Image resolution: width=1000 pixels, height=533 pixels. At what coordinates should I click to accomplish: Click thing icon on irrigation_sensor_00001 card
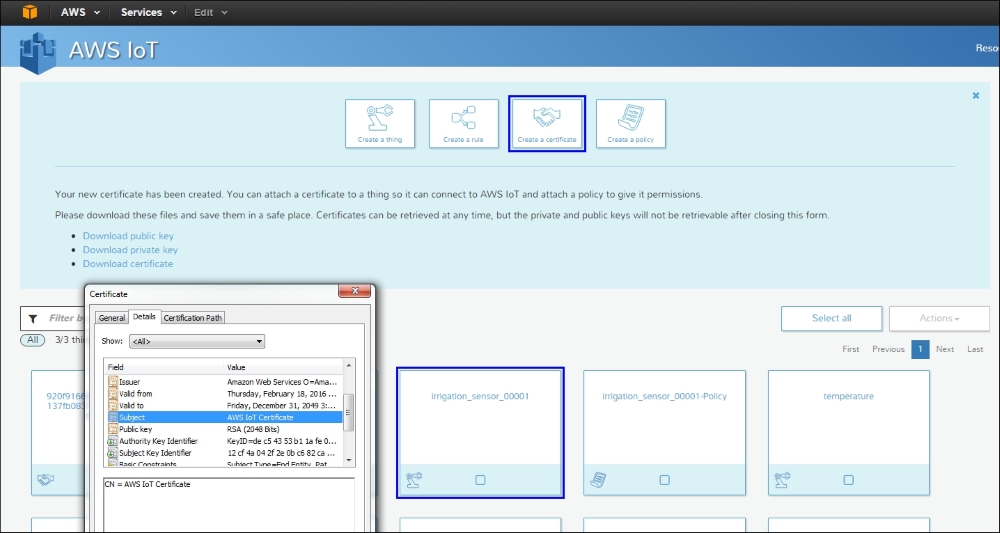pos(414,479)
